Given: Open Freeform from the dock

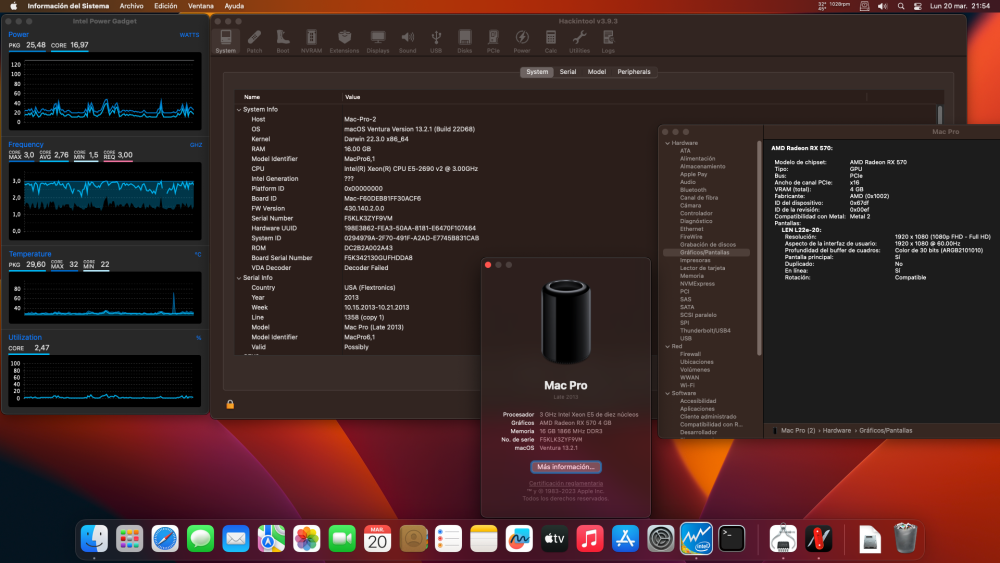Looking at the screenshot, I should coord(519,539).
